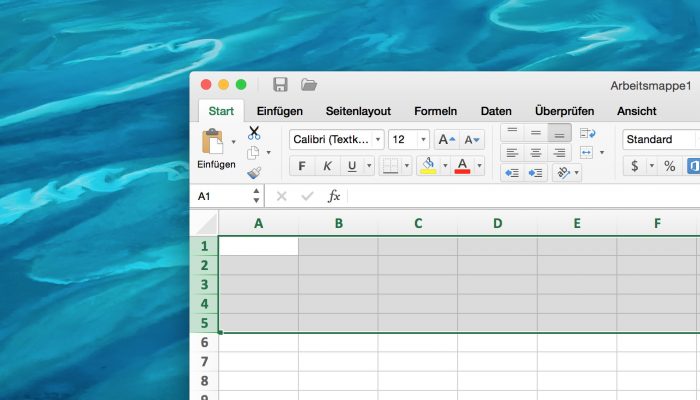Toggle underline (U) formatting
Viewport: 700px width, 400px height.
(x=352, y=166)
